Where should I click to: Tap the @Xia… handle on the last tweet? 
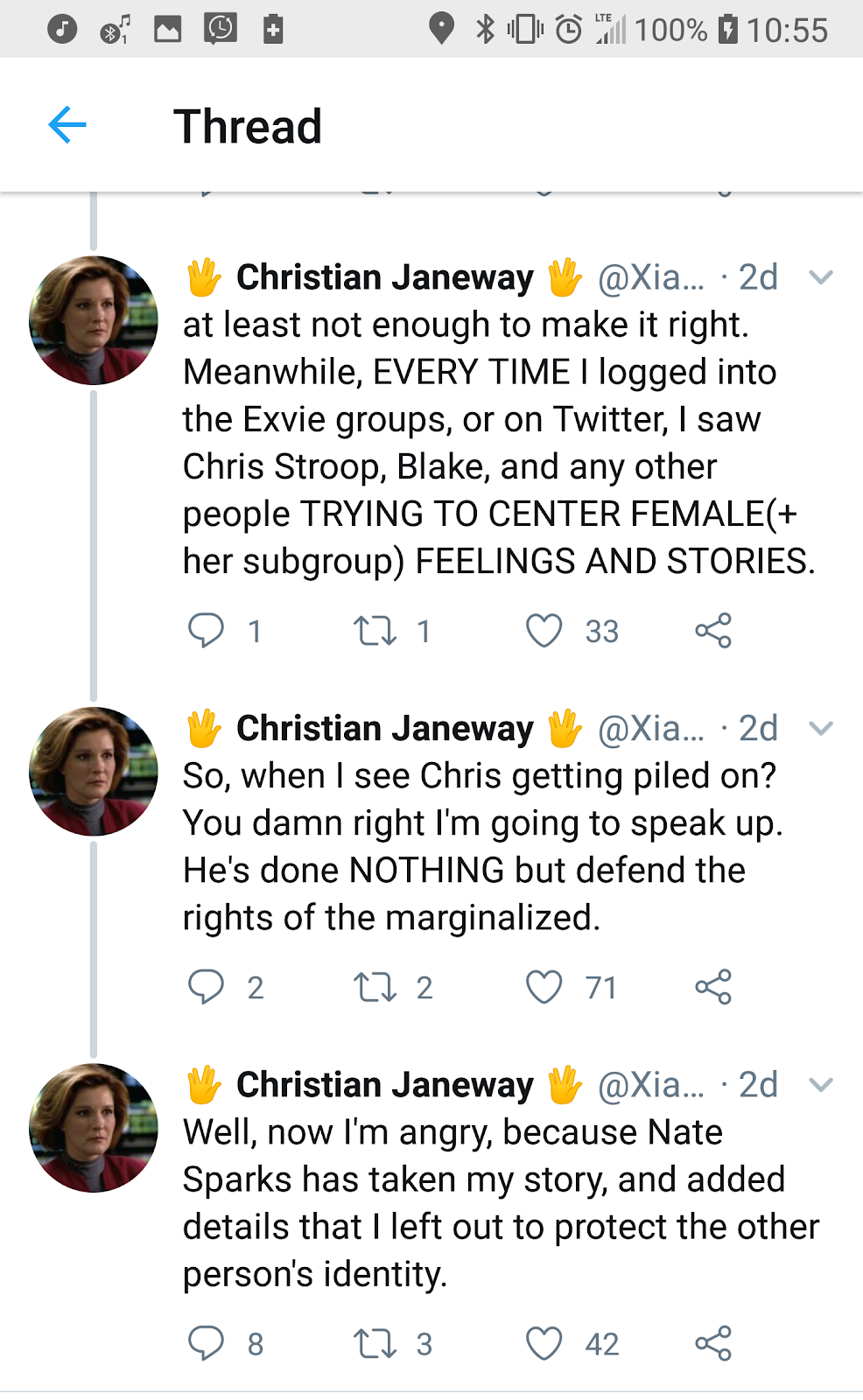(x=650, y=1085)
